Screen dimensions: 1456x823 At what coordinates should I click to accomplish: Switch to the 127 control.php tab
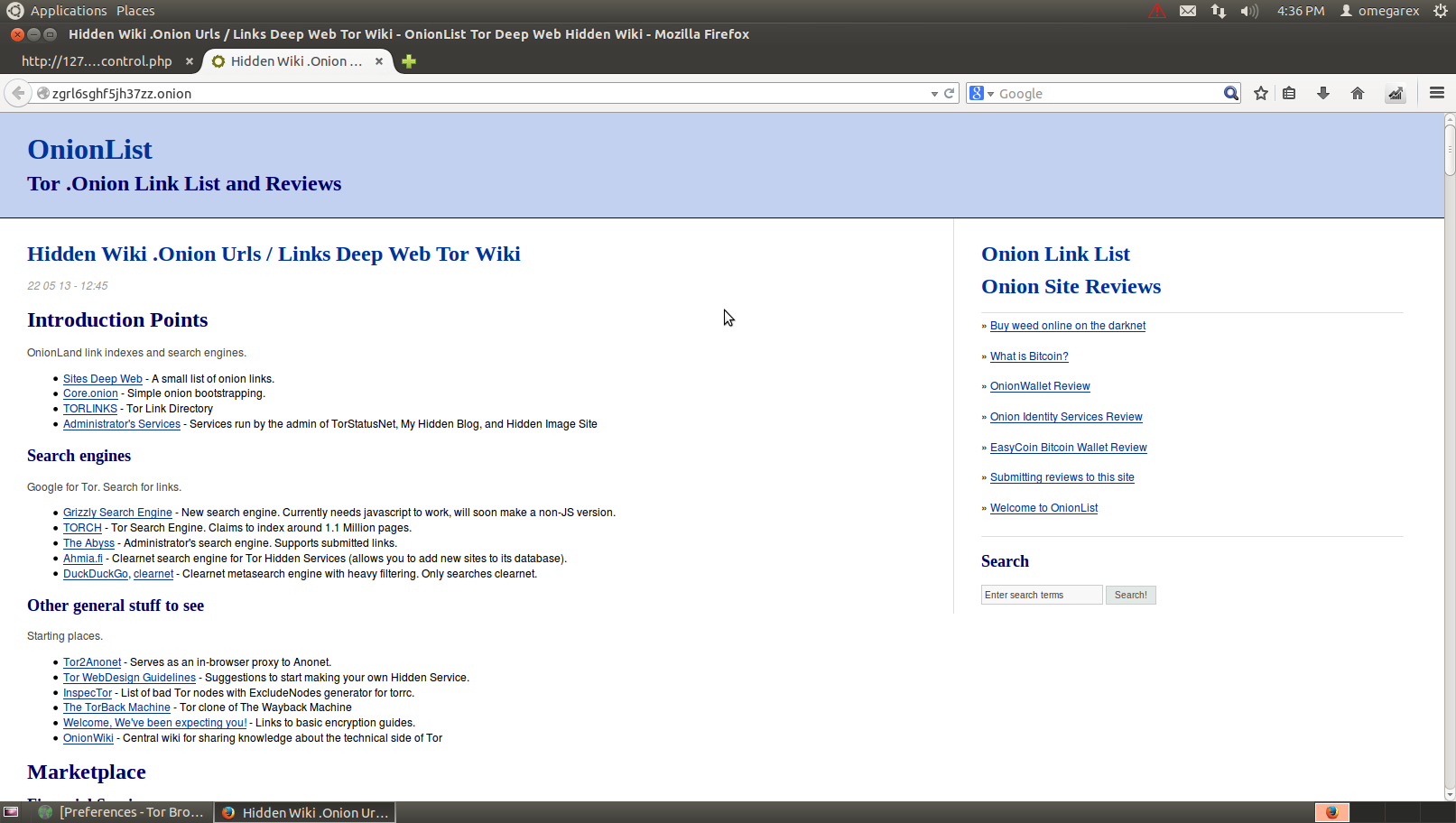[97, 61]
